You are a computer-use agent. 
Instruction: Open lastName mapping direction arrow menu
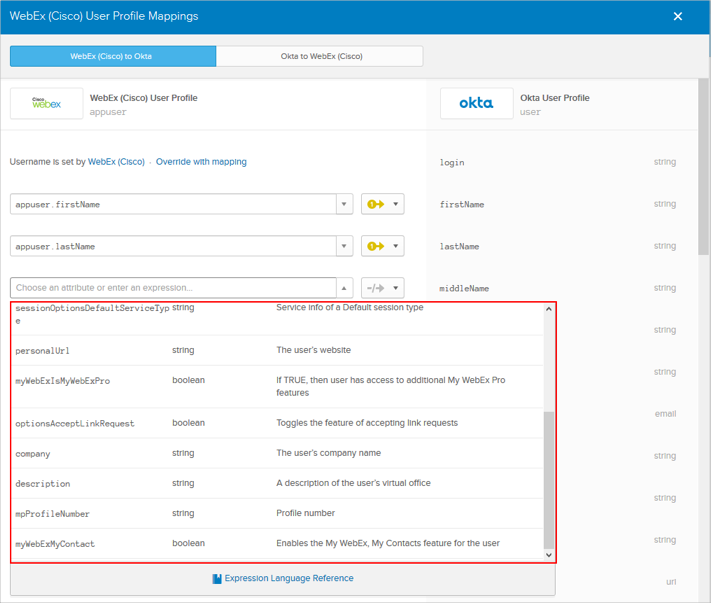(383, 246)
